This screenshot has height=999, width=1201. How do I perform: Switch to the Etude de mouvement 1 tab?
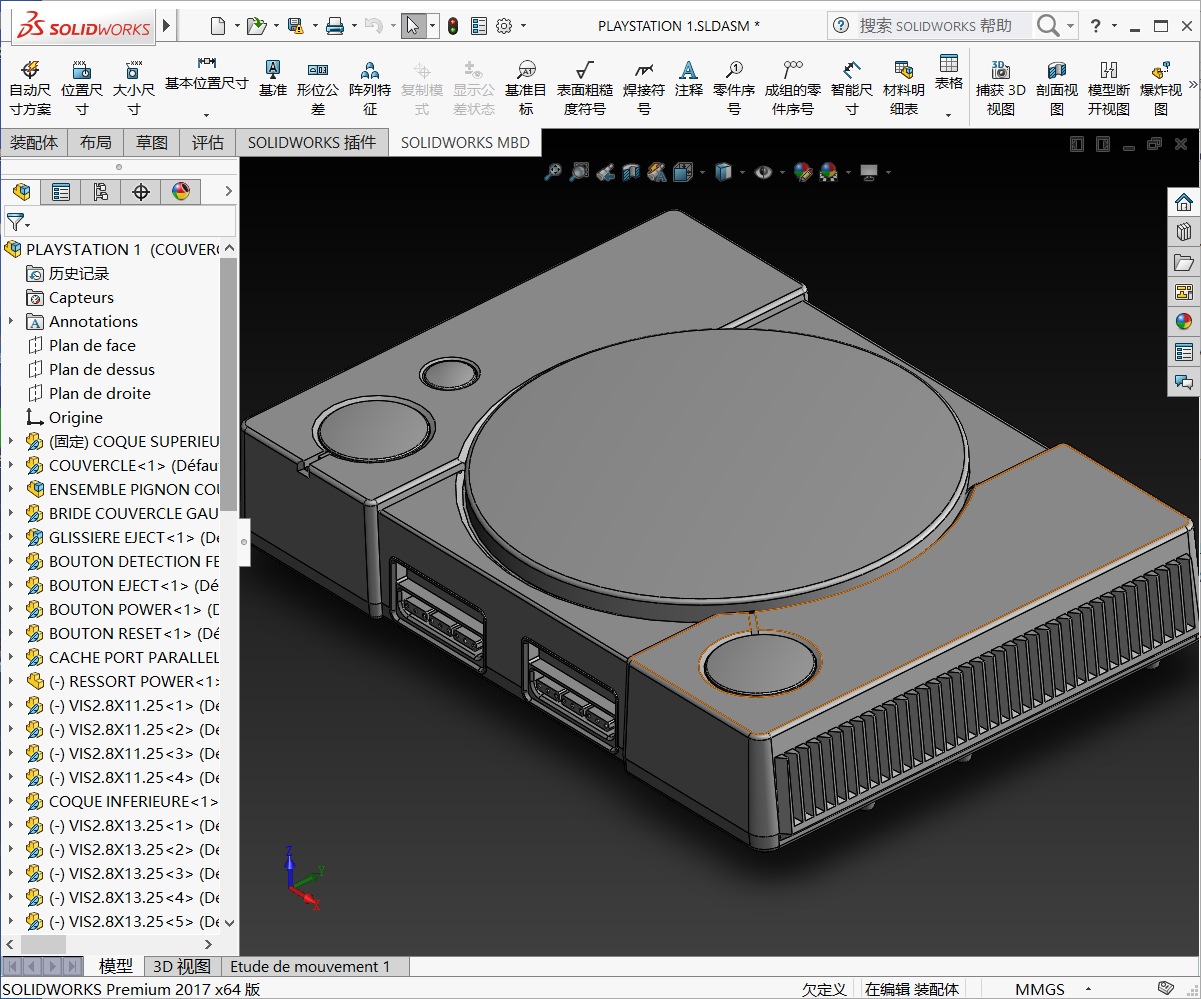310,966
